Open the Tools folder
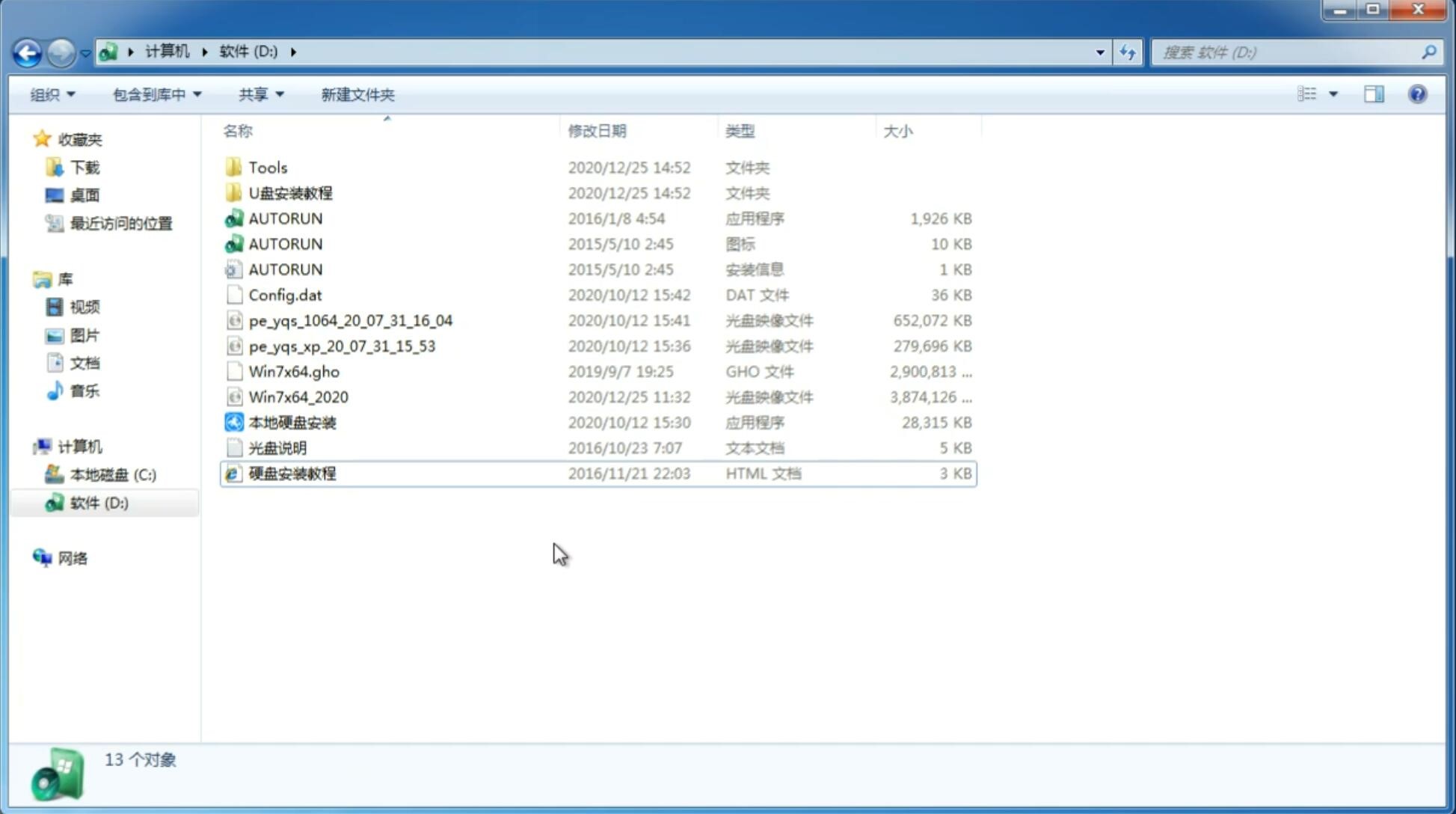This screenshot has height=814, width=1456. click(267, 167)
